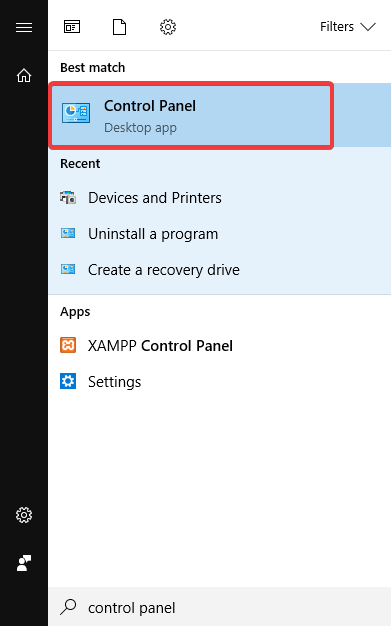Open Devices and Printers recent item
The height and width of the screenshot is (626, 391).
tap(220, 198)
